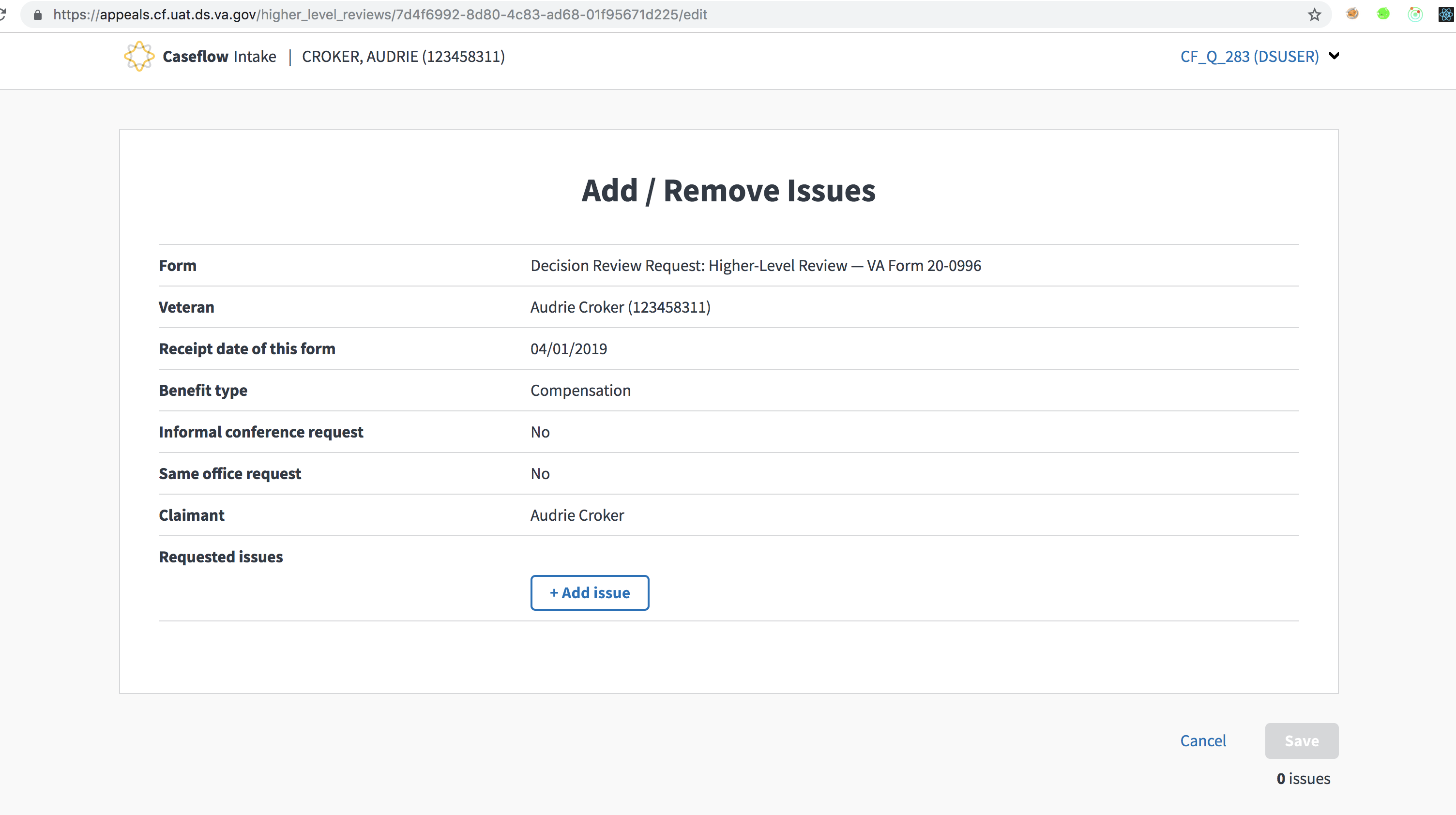Select the Form row label

(178, 266)
